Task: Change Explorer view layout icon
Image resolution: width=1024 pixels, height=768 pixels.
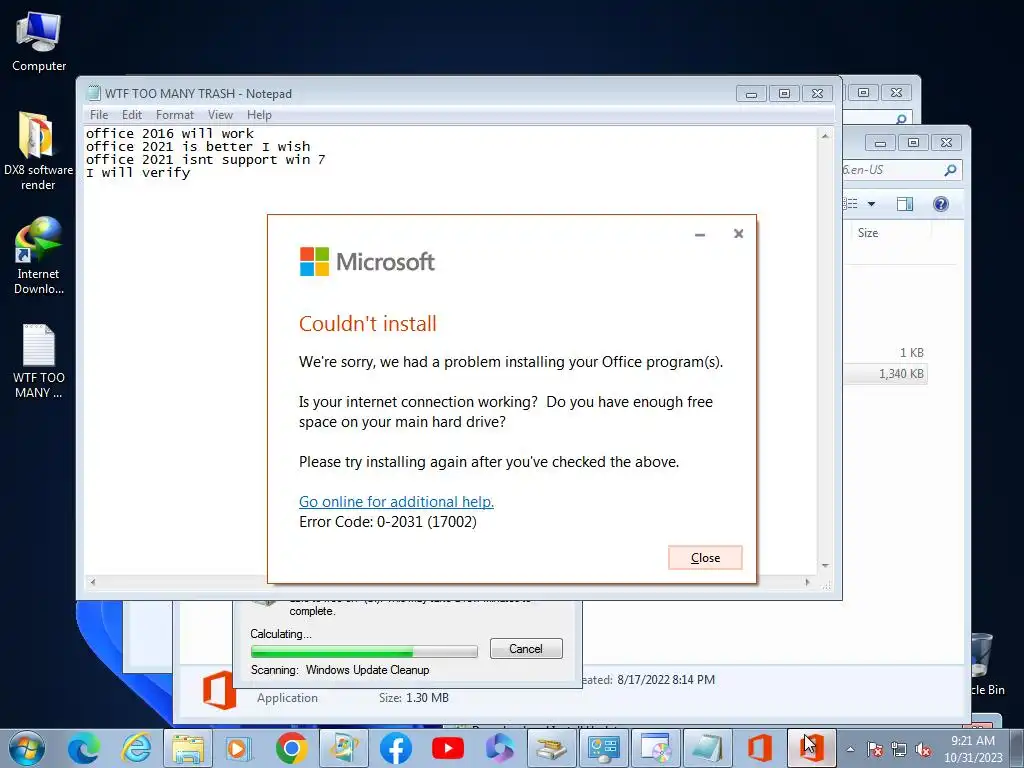Action: (x=851, y=204)
